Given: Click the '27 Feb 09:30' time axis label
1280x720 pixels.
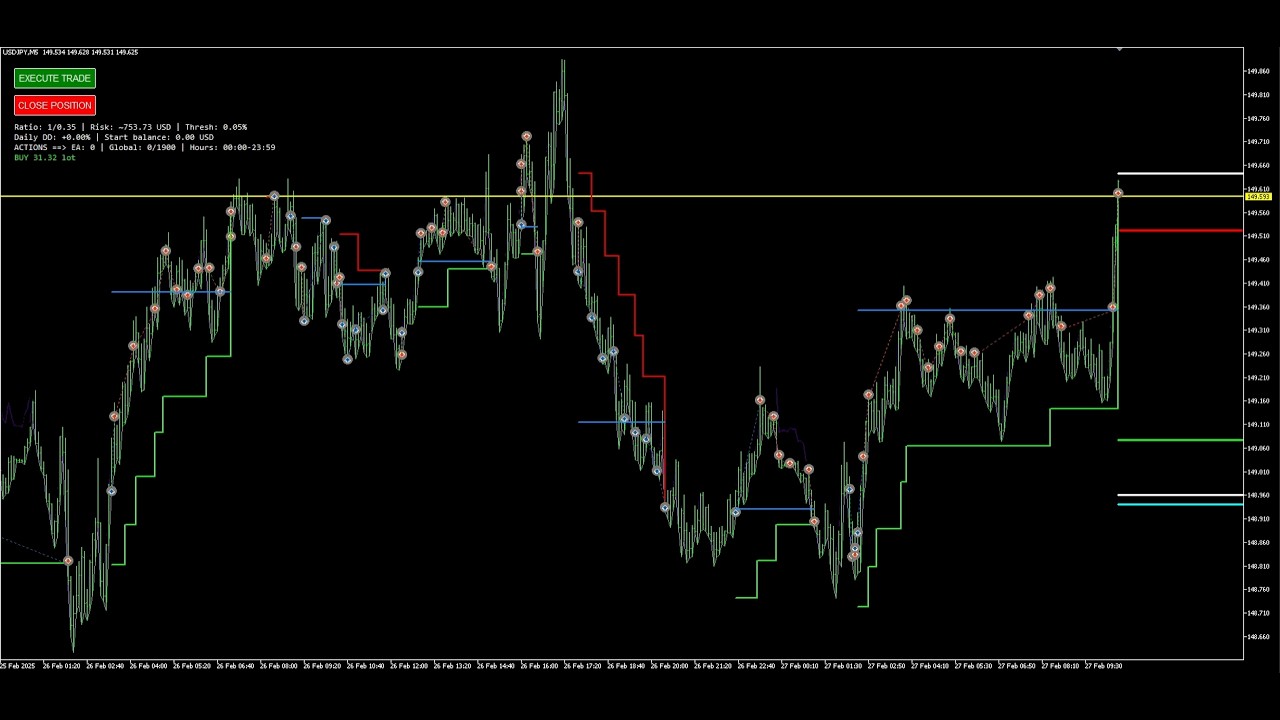Looking at the screenshot, I should [x=1104, y=666].
